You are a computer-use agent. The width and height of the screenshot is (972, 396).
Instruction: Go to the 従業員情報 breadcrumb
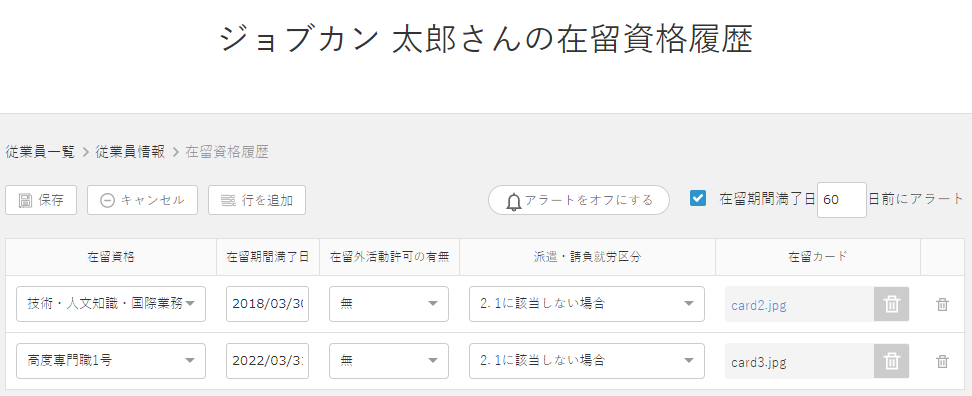point(130,152)
